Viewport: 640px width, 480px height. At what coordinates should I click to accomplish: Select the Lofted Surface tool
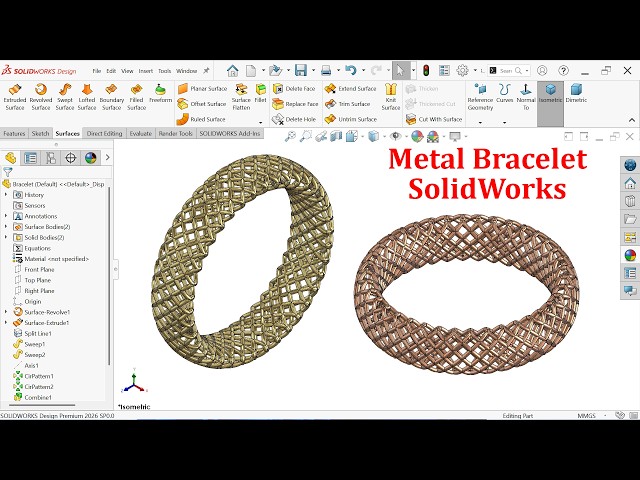(x=87, y=97)
